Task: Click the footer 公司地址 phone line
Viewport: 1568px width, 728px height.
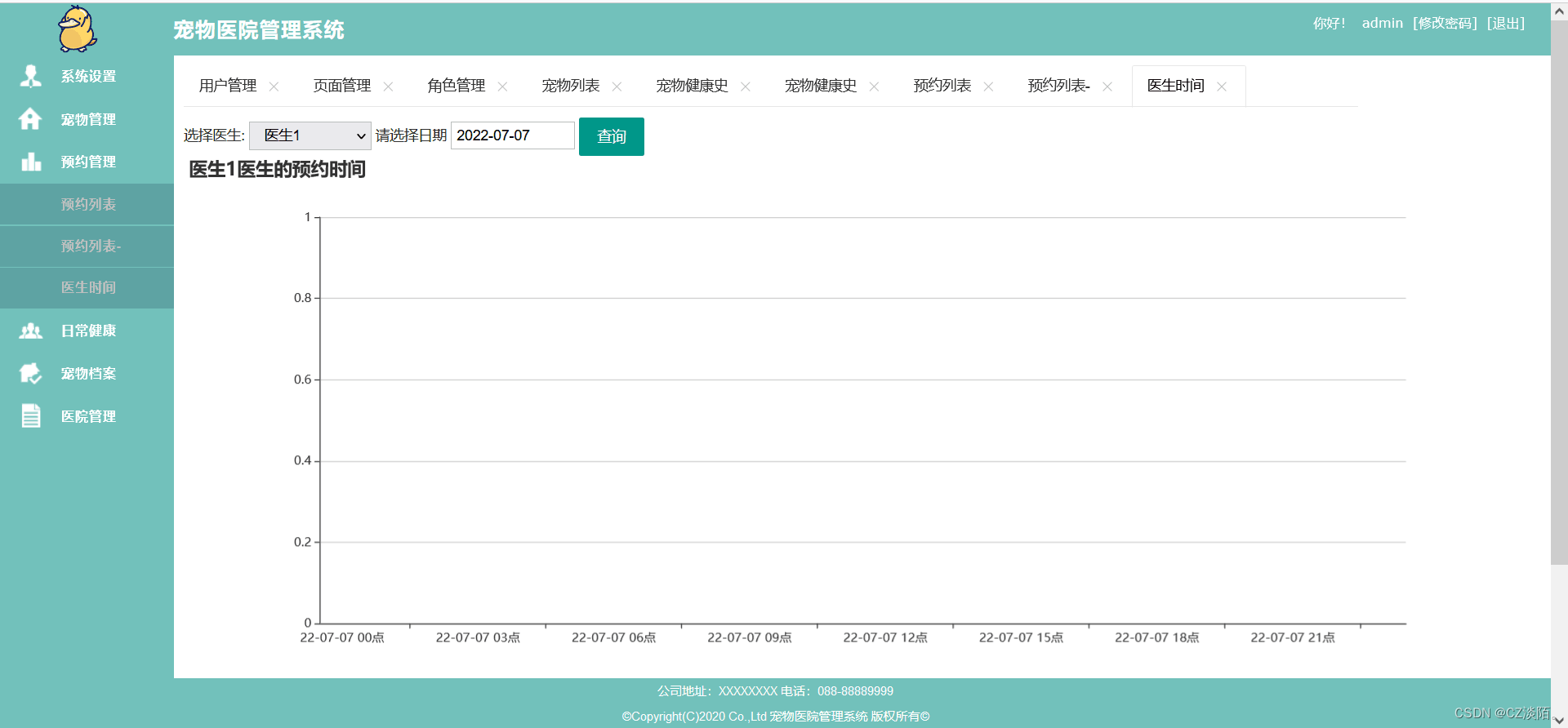Action: (x=776, y=691)
